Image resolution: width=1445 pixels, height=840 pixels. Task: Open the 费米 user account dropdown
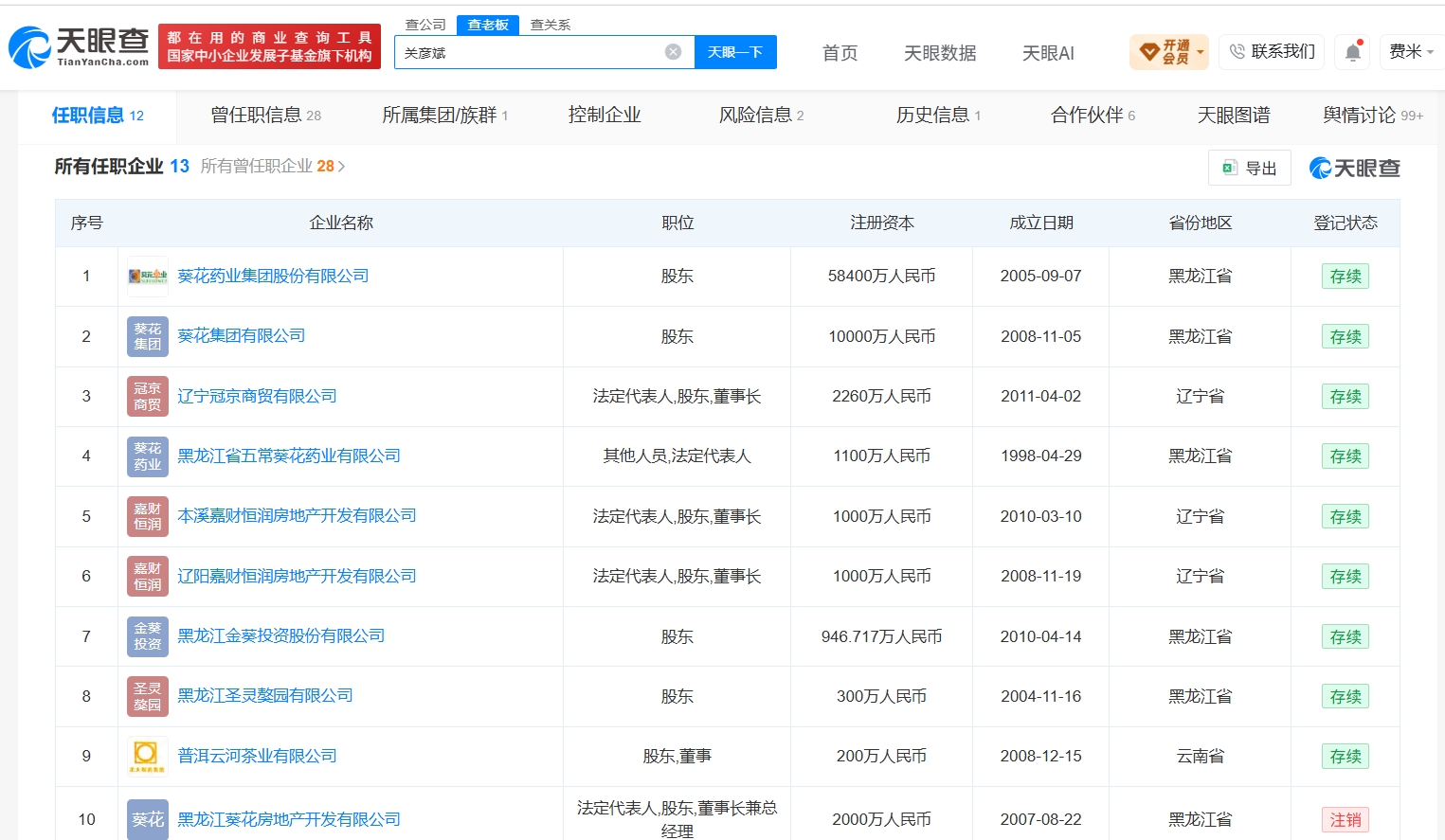click(x=1412, y=52)
